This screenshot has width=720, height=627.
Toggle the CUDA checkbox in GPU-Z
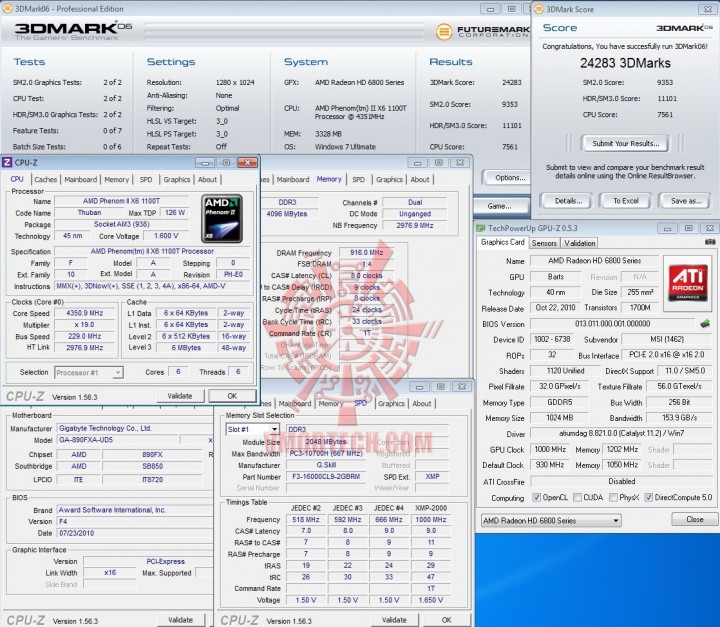577,497
